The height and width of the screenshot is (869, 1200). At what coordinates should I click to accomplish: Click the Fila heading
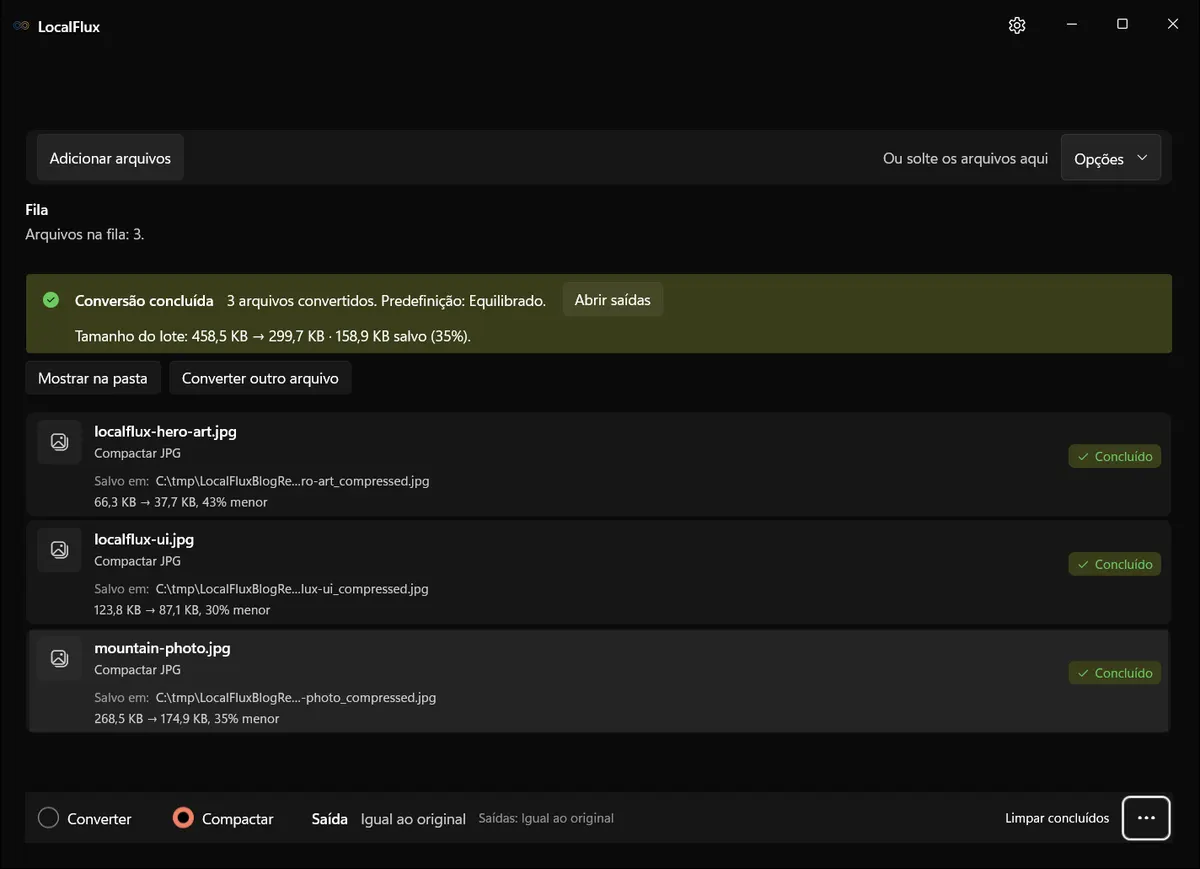37,210
